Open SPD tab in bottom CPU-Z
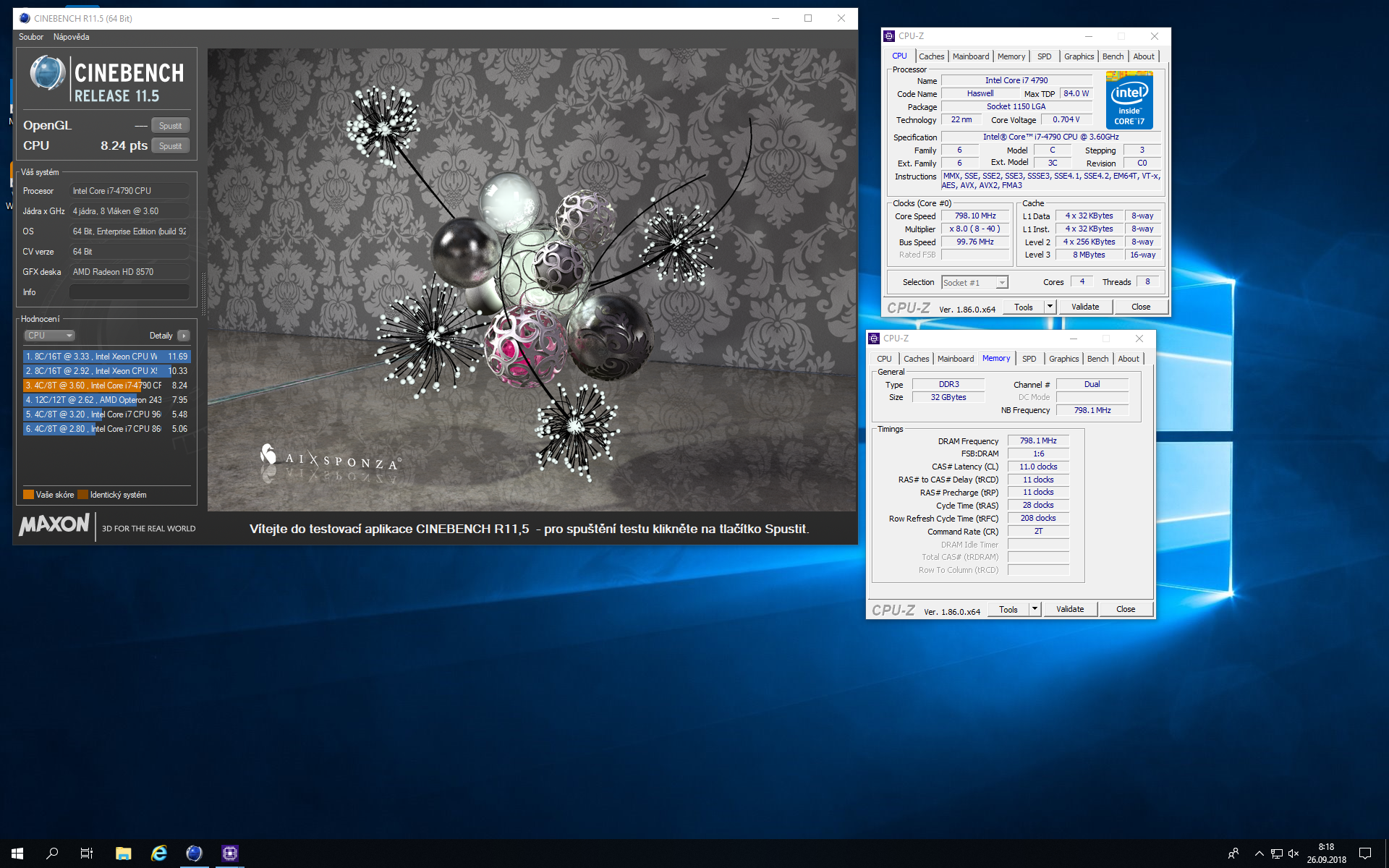This screenshot has width=1389, height=868. 1029,359
